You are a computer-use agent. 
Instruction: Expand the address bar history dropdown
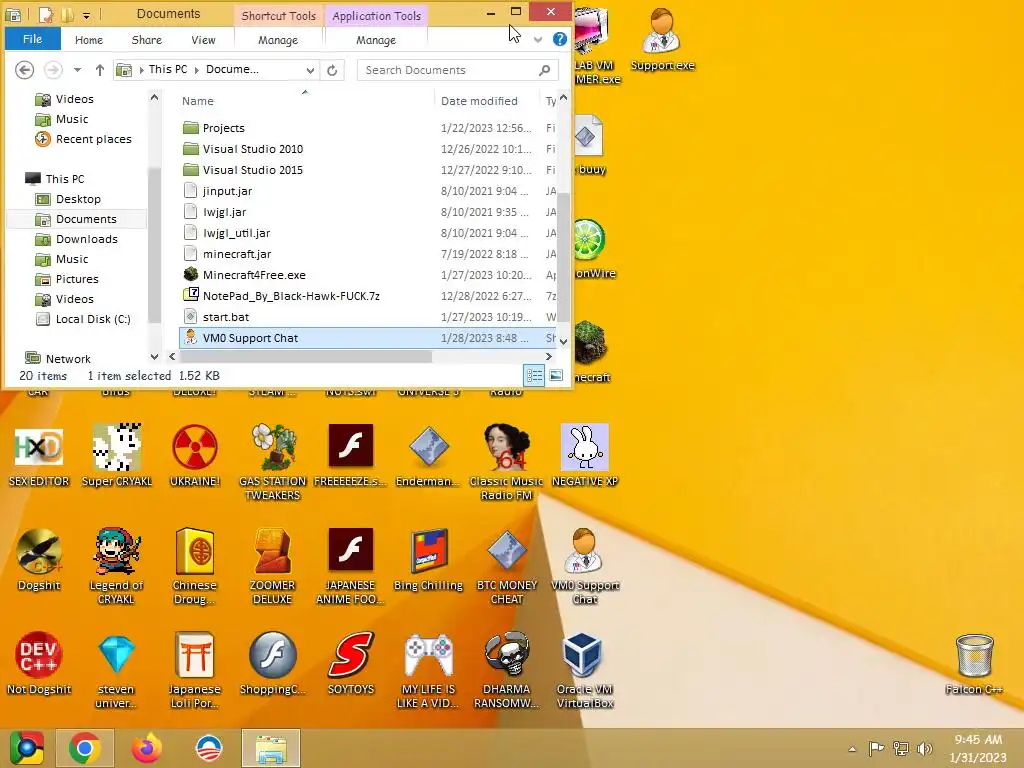tap(310, 70)
